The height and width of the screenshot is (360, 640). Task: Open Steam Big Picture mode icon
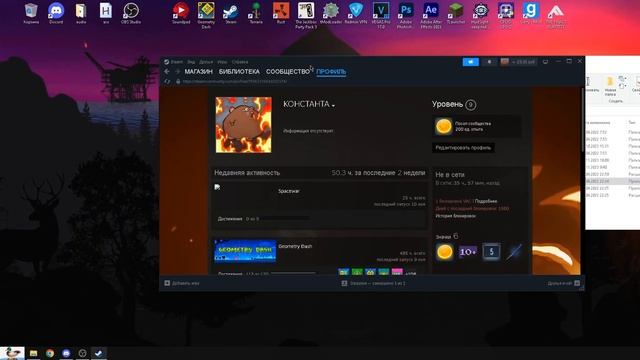(x=545, y=62)
